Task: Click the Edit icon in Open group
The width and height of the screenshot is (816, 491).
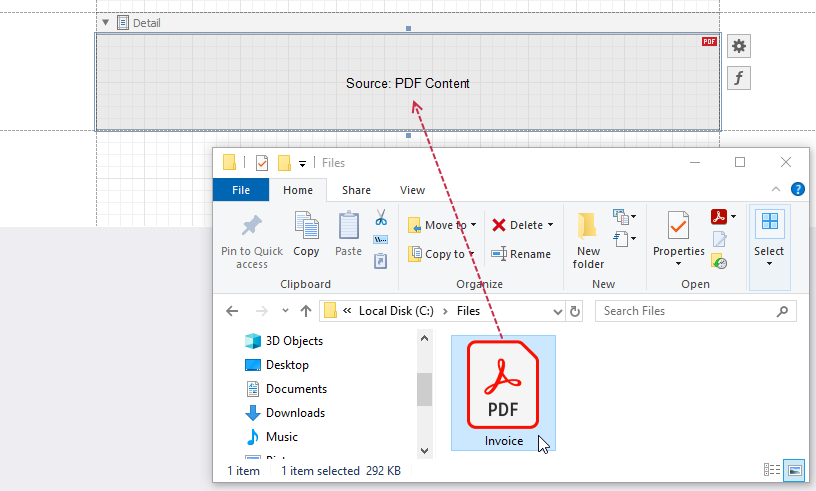Action: pyautogui.click(x=720, y=239)
